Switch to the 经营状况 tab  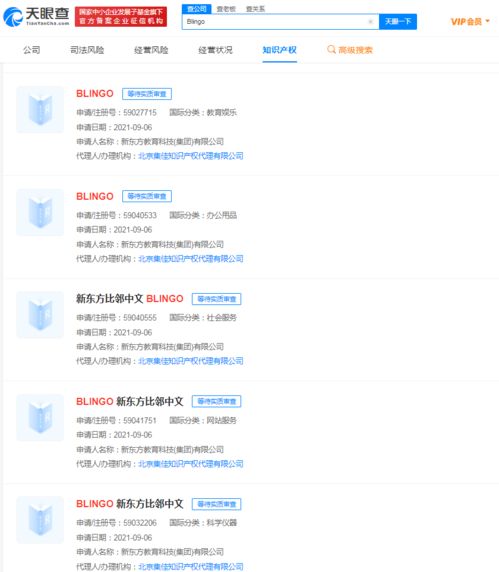pyautogui.click(x=215, y=50)
